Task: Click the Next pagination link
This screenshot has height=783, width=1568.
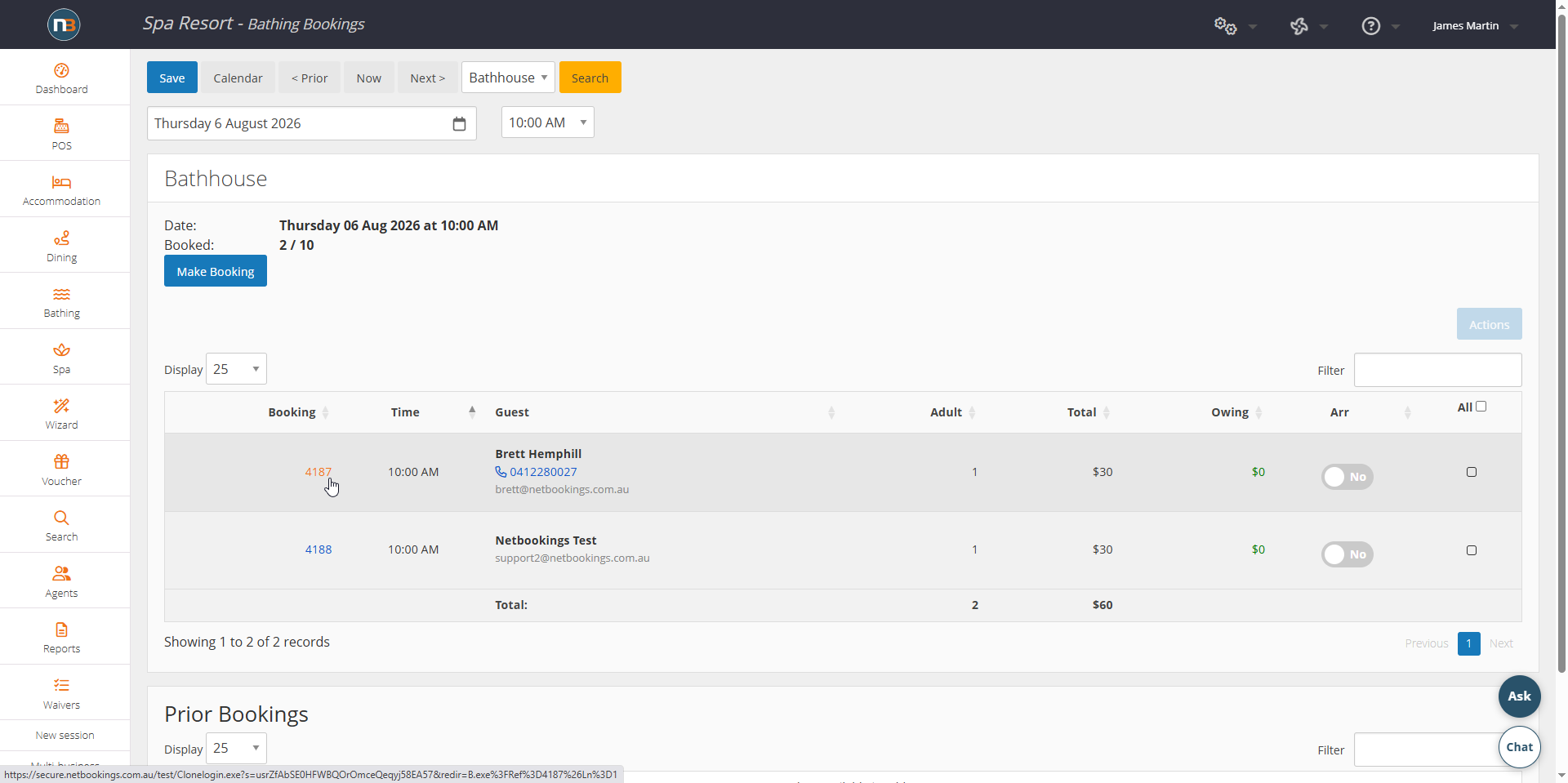Action: 1501,643
